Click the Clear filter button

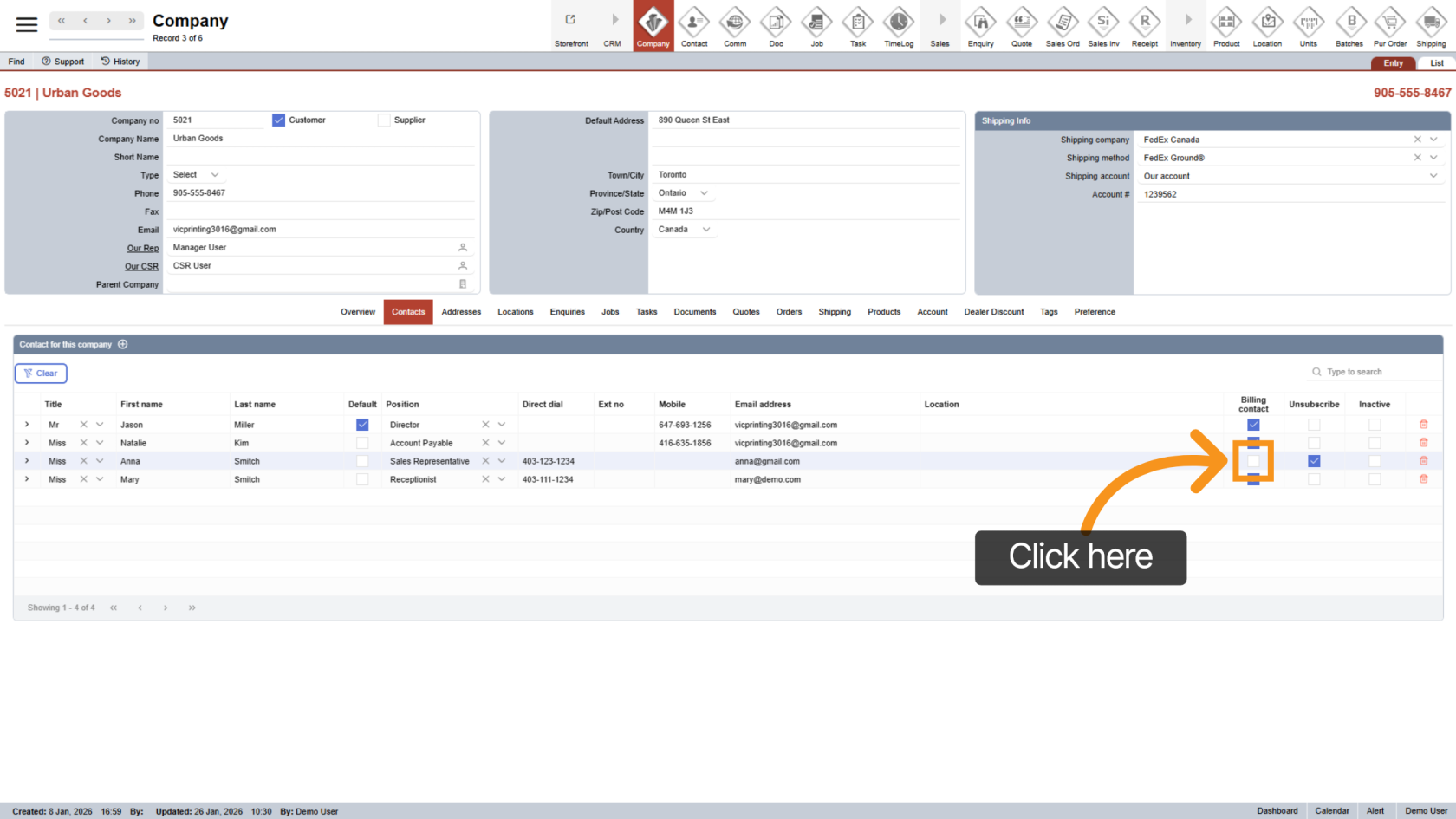(41, 374)
